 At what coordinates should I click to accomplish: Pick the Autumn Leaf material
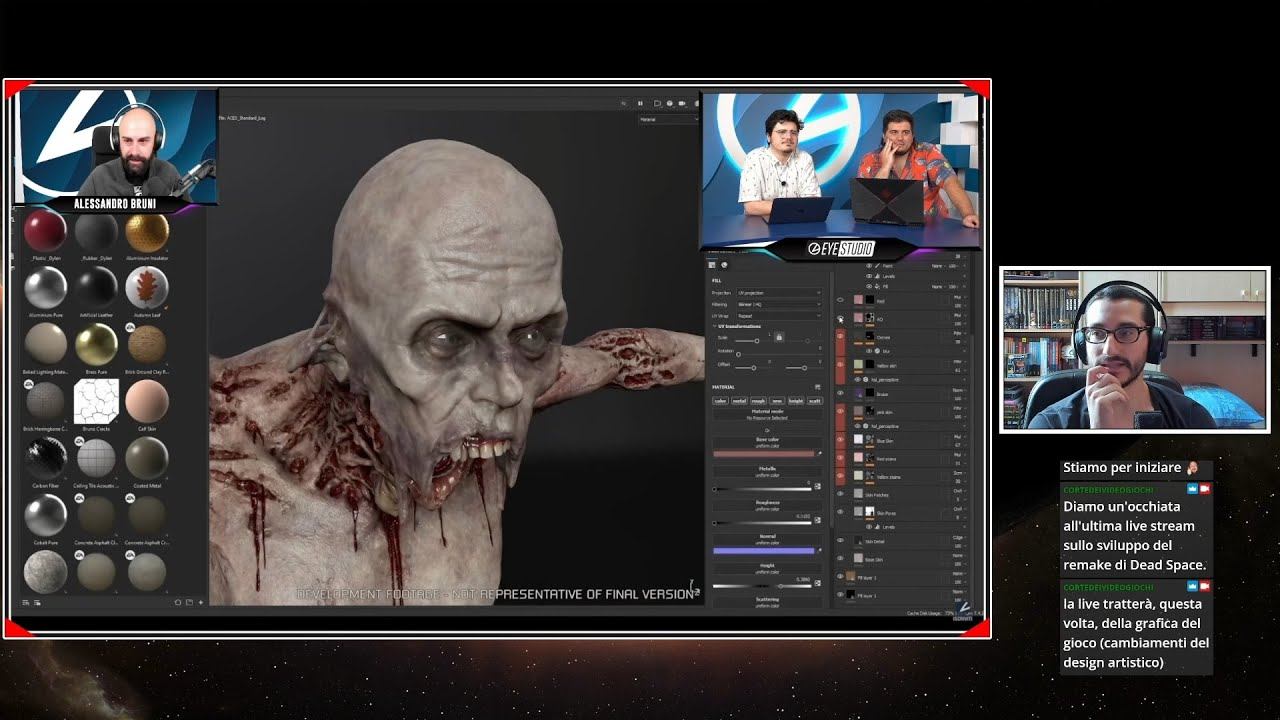(147, 288)
